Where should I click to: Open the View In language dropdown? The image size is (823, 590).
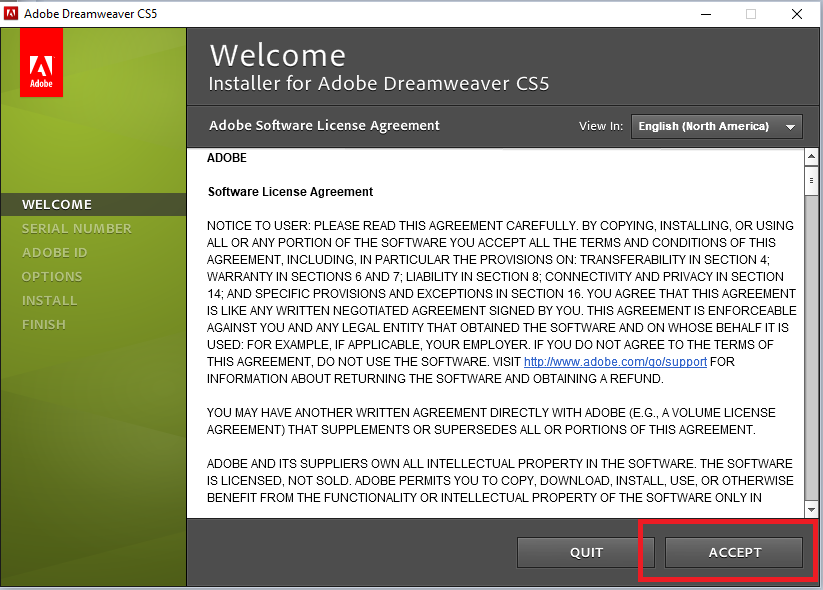click(x=717, y=127)
